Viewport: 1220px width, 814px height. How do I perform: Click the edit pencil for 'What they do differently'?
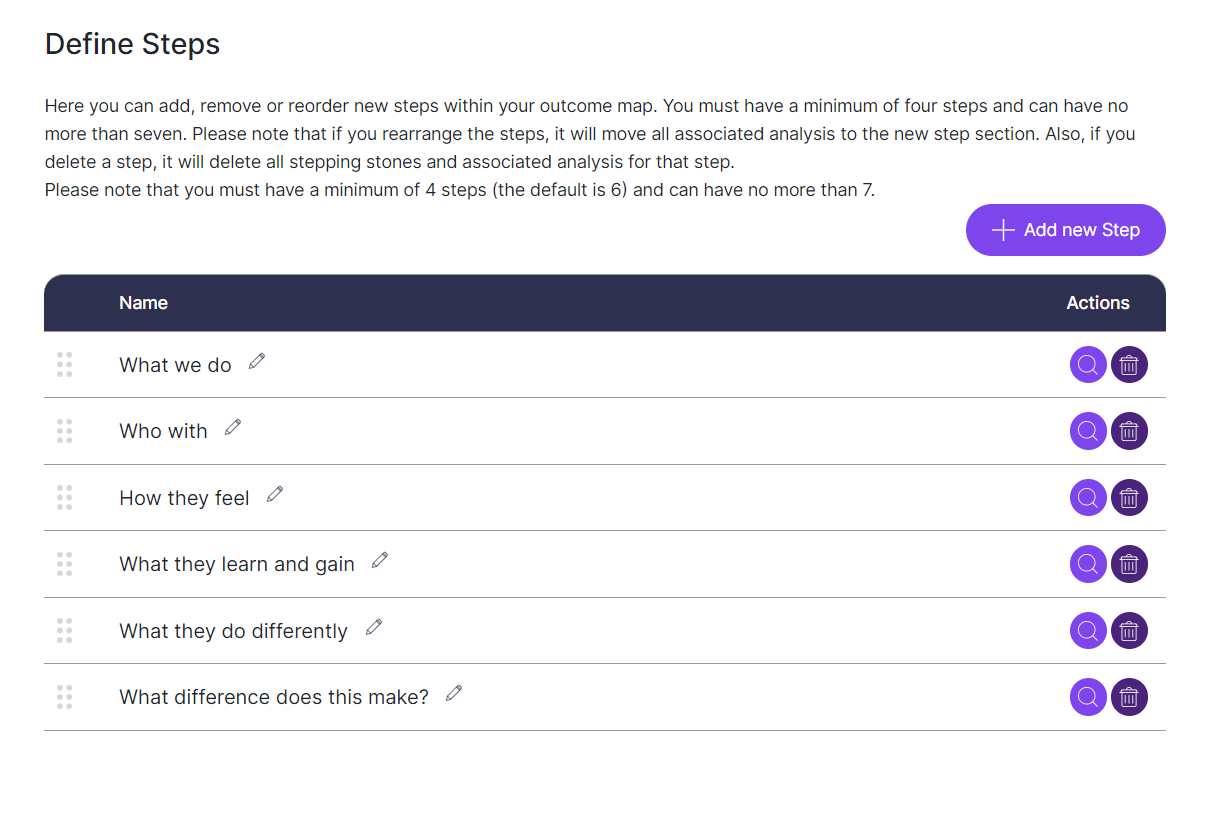(374, 627)
